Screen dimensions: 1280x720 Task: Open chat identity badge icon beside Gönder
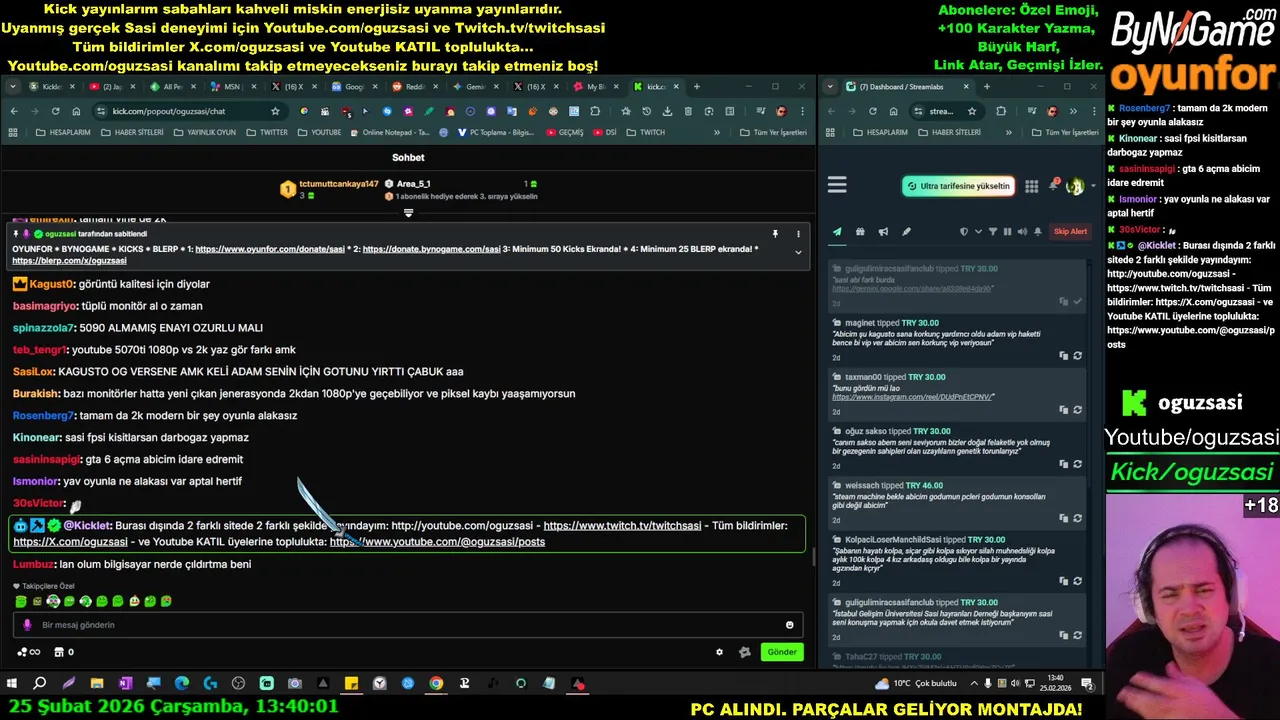click(744, 652)
